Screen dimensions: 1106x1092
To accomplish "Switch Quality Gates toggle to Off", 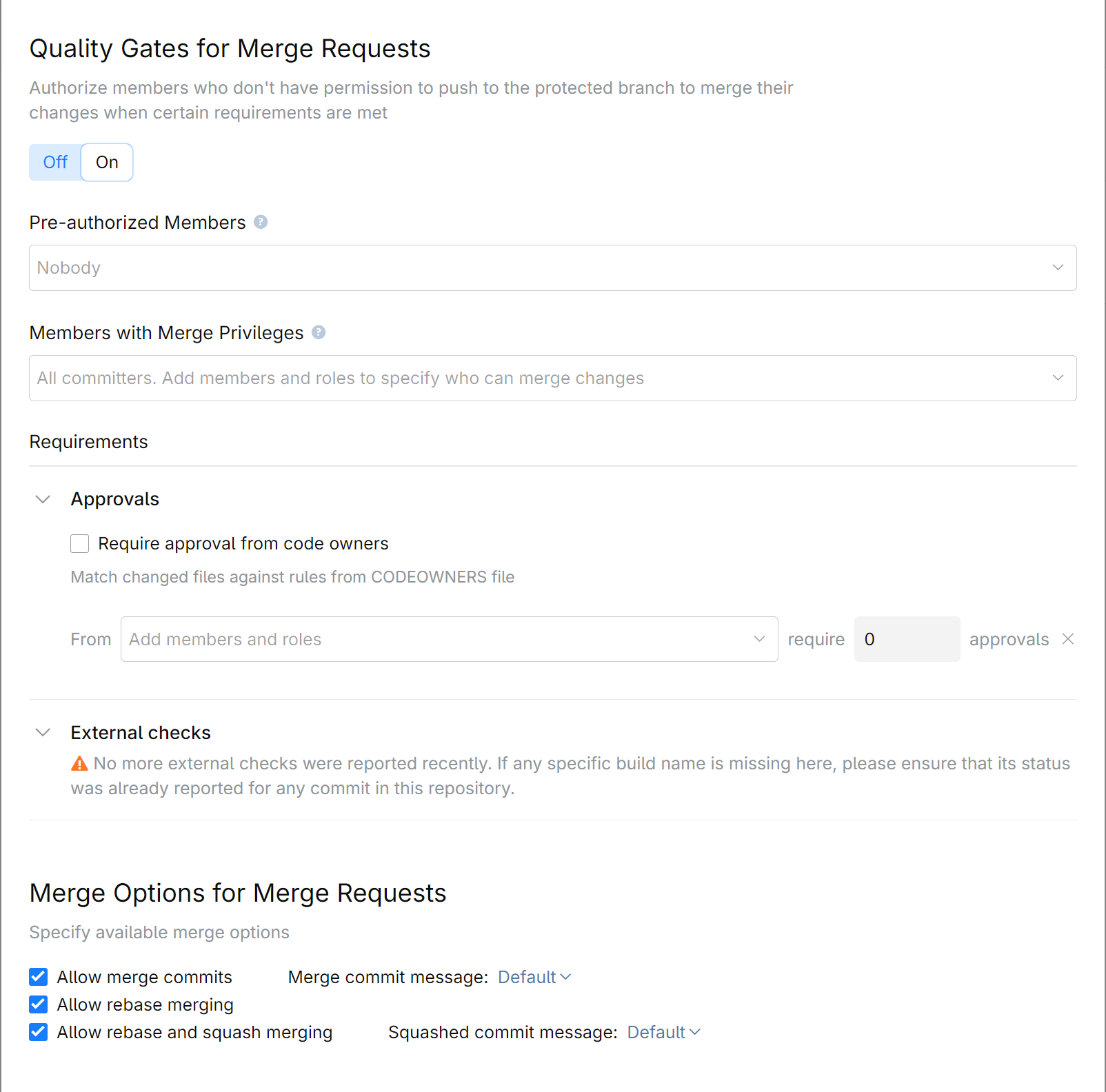I will tap(55, 162).
